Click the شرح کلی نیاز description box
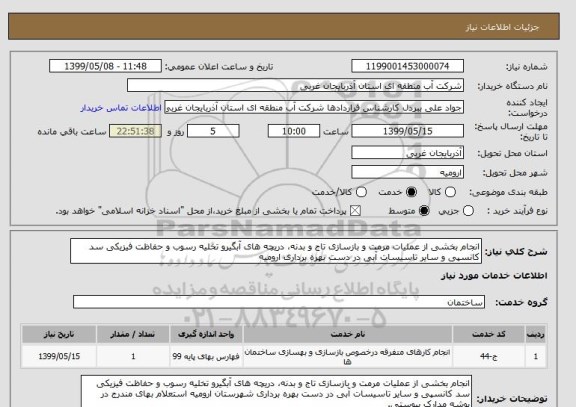 [276, 251]
